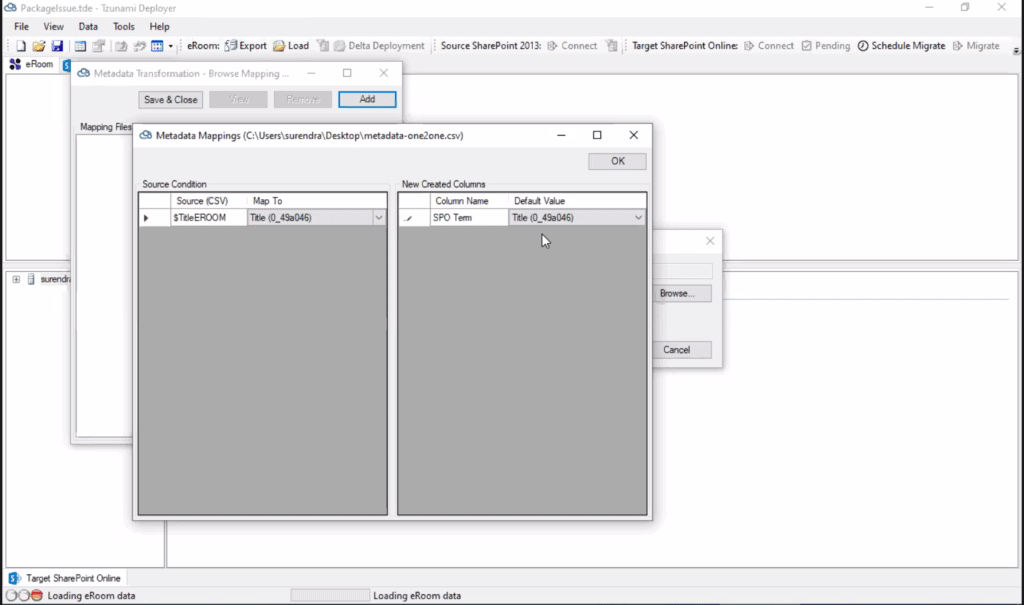Viewport: 1024px width, 605px height.
Task: Close the Metadata Mappings dialog
Action: click(633, 135)
